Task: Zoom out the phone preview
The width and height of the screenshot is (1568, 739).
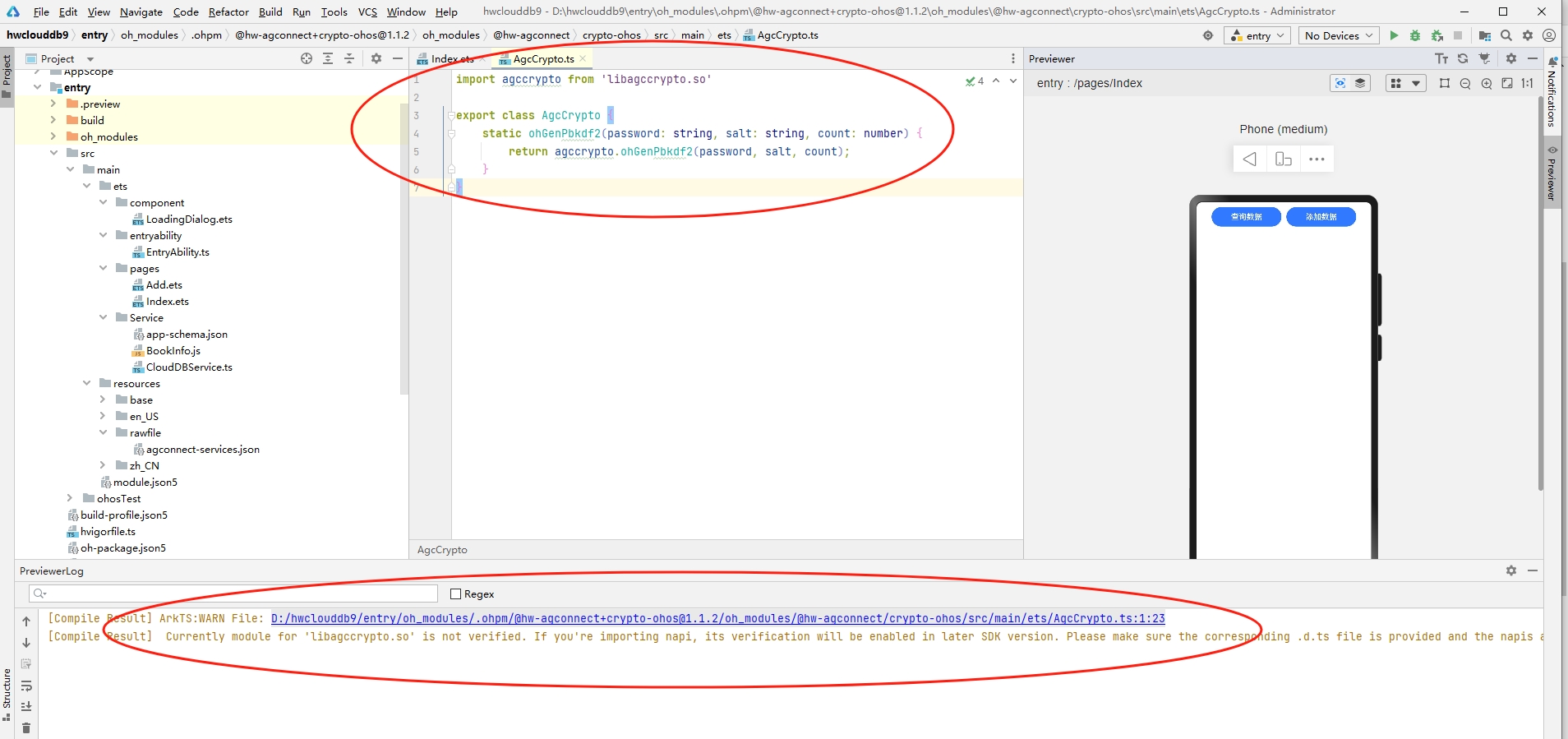Action: coord(1465,83)
